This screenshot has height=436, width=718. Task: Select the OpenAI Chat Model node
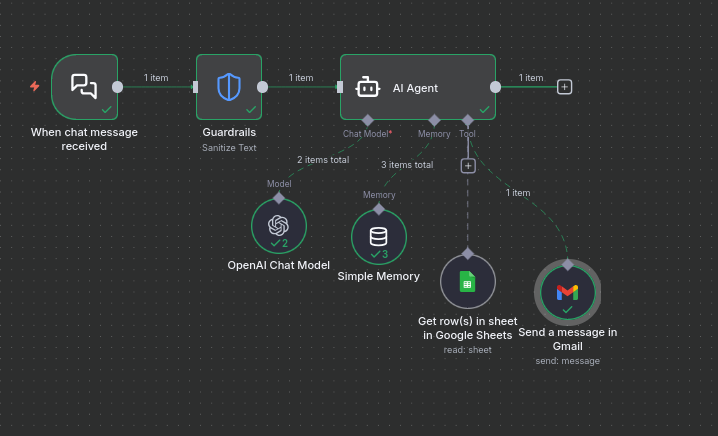tap(279, 226)
